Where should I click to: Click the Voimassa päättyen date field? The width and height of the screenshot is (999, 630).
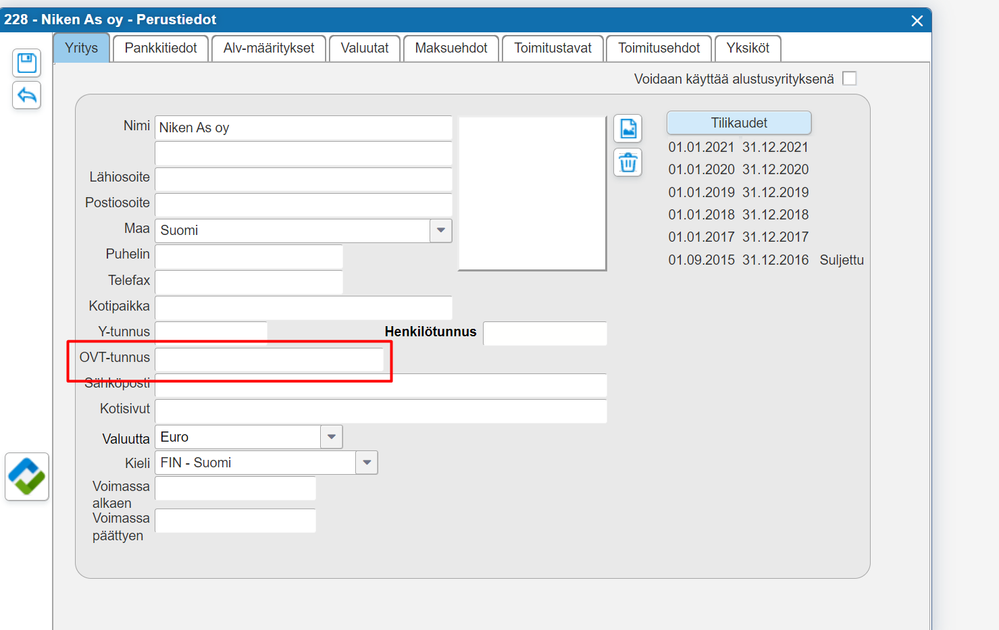click(x=236, y=520)
